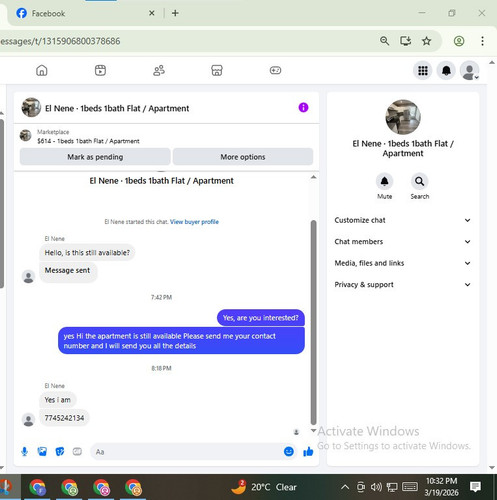
Task: Open the first Chrome icon in taskbar
Action: click(x=38, y=487)
